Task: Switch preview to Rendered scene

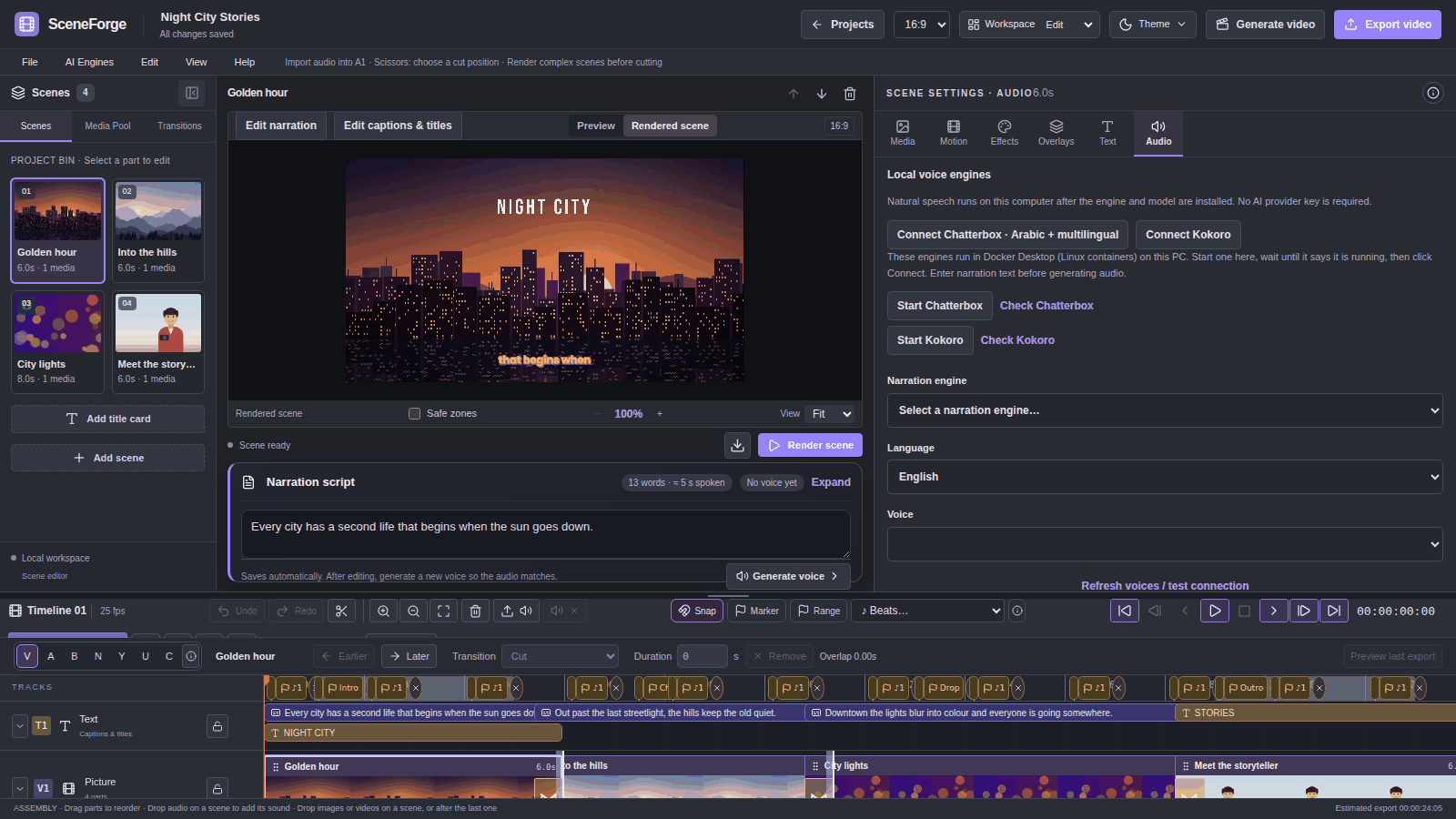Action: click(x=670, y=126)
